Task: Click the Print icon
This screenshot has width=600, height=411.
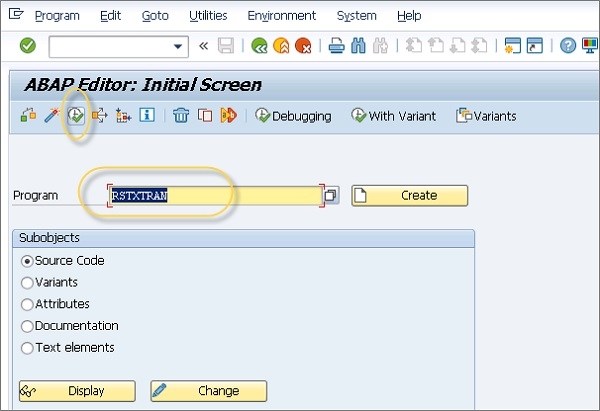Action: coord(336,46)
